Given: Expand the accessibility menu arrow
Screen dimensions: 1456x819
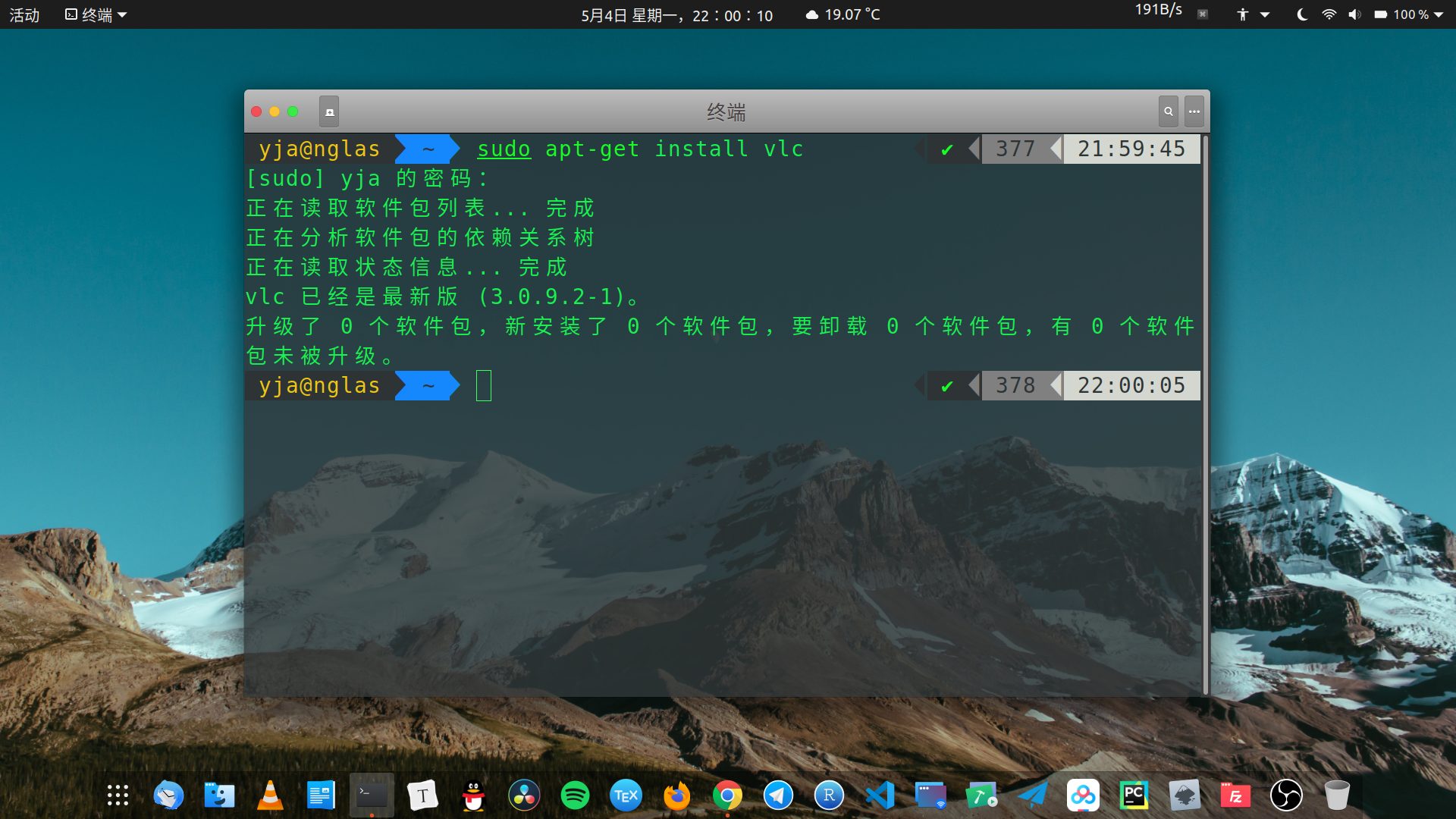Looking at the screenshot, I should [1265, 14].
